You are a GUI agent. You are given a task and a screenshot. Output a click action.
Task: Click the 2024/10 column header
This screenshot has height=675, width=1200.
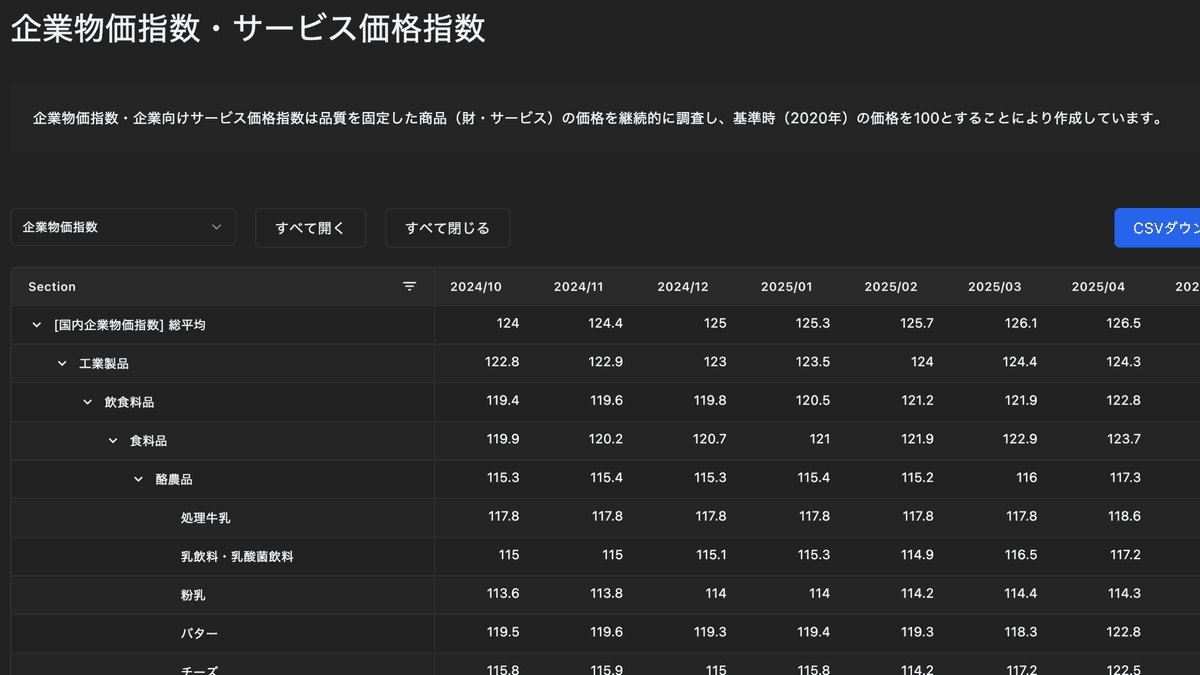476,287
